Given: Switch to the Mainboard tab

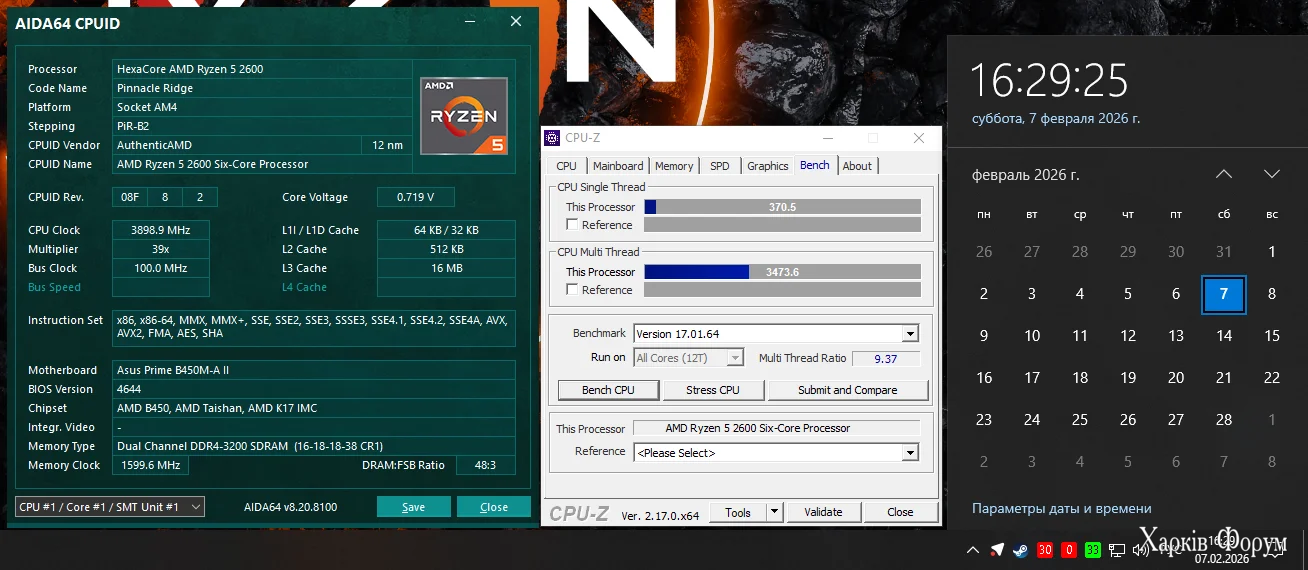Looking at the screenshot, I should [618, 166].
